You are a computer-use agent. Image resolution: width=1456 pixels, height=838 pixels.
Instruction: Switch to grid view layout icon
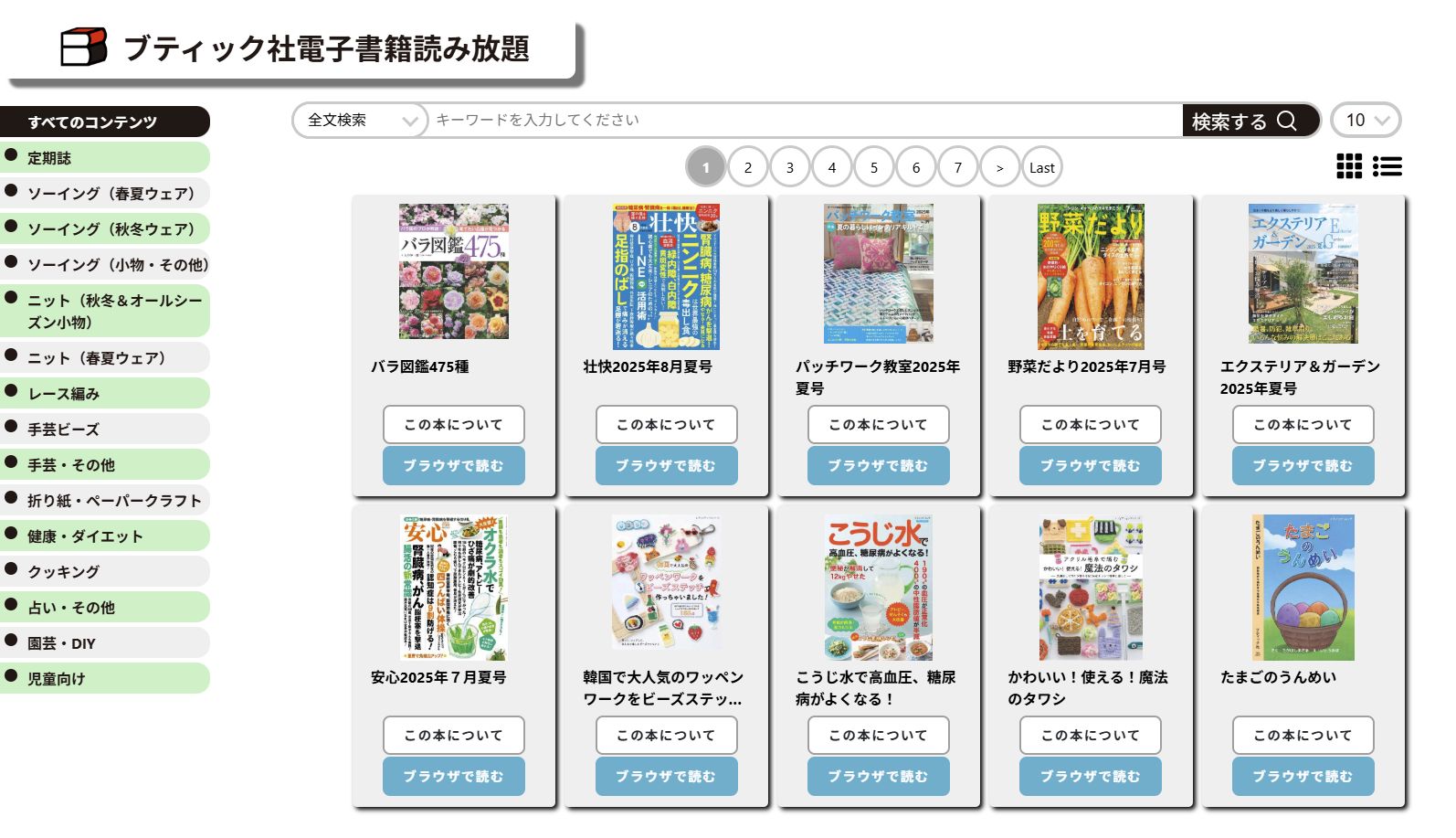click(1348, 166)
